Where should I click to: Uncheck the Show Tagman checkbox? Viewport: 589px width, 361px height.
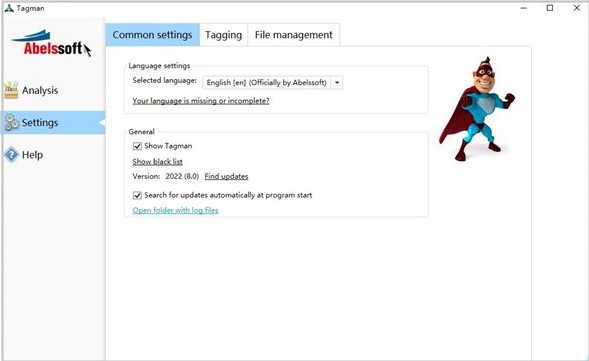pos(137,146)
